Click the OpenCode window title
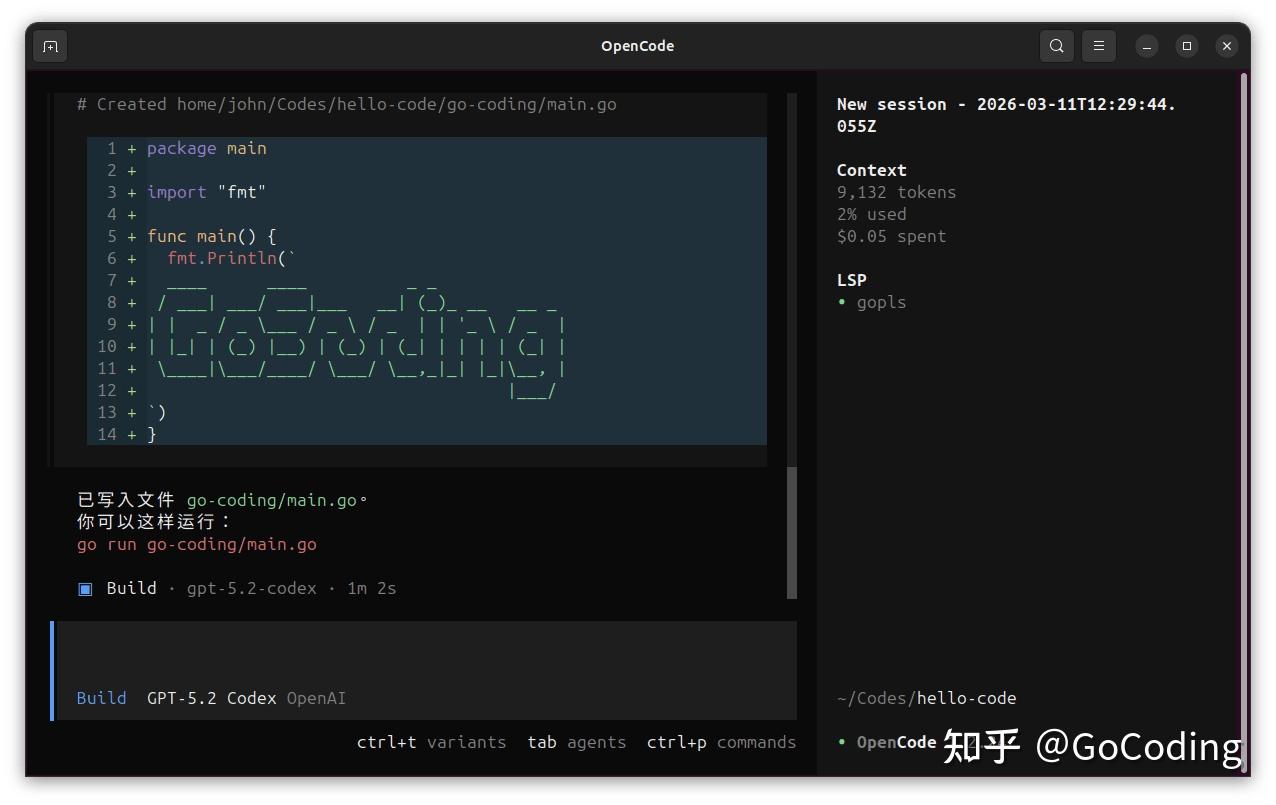Screen dimensions: 1276x805 (638, 46)
